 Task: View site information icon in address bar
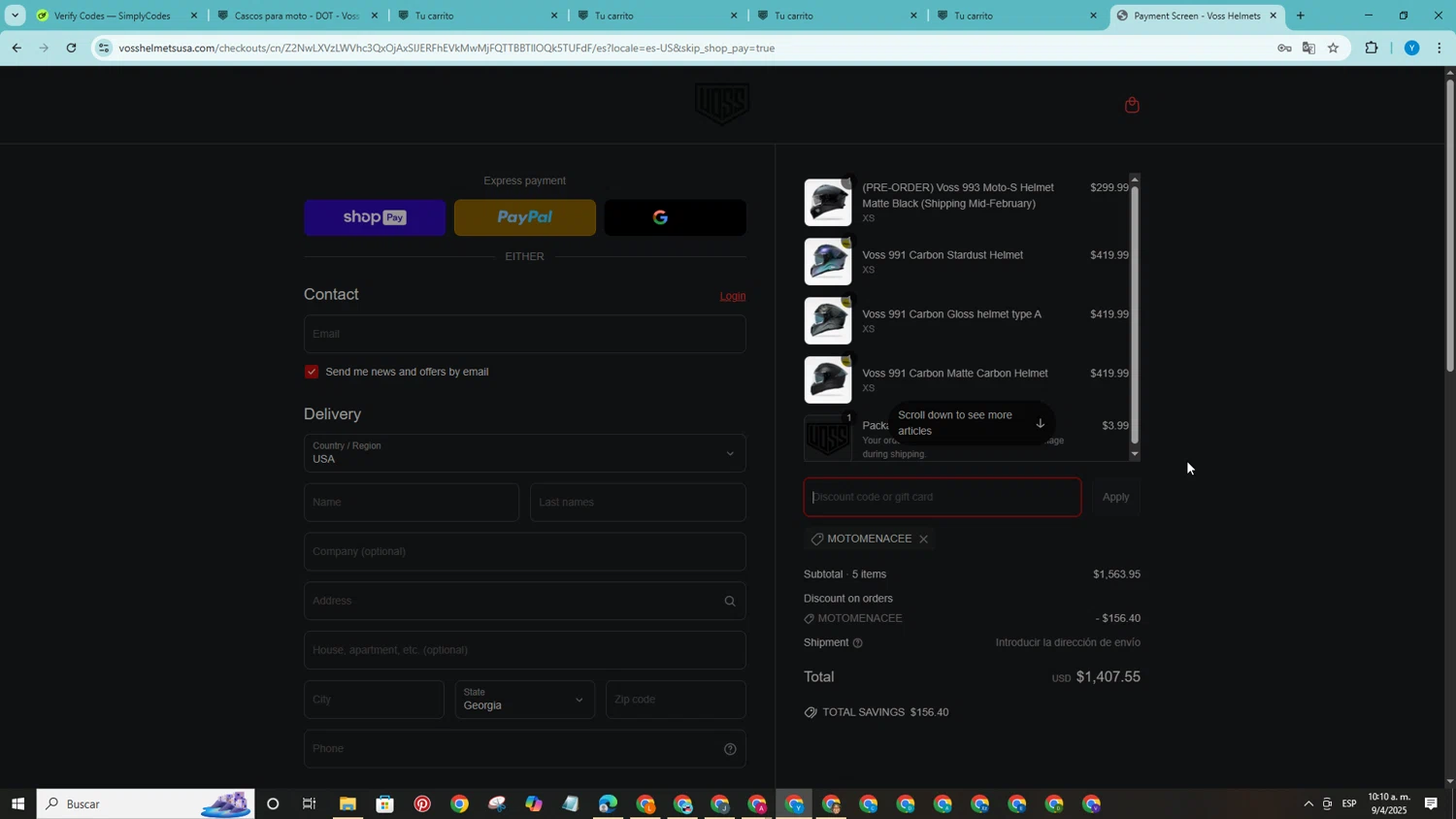(x=104, y=48)
